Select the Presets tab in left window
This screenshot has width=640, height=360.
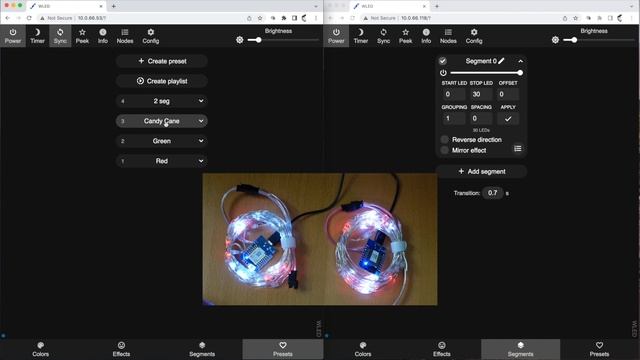click(282, 349)
